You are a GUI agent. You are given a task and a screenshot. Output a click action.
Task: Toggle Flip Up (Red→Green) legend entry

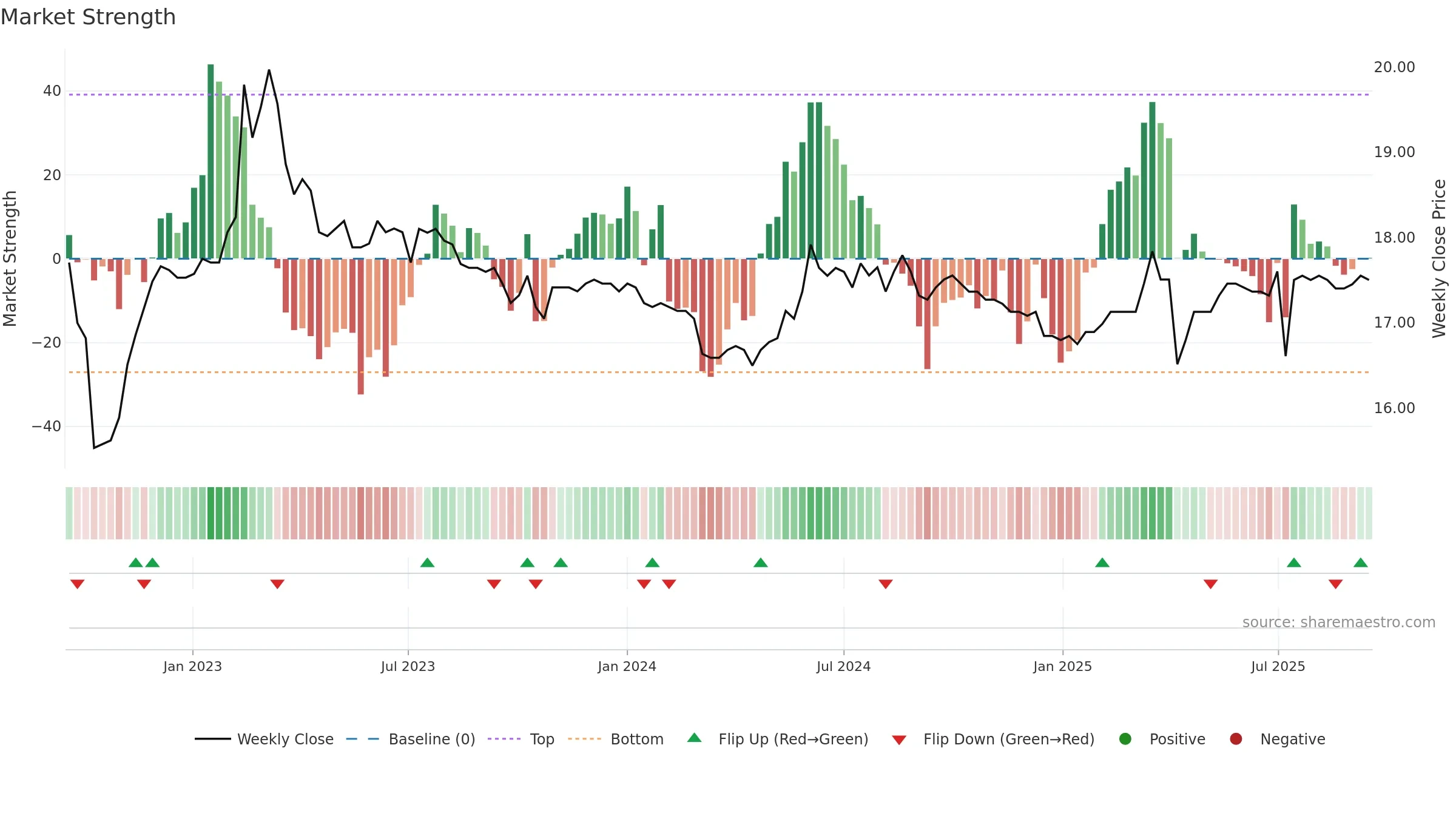(x=778, y=739)
